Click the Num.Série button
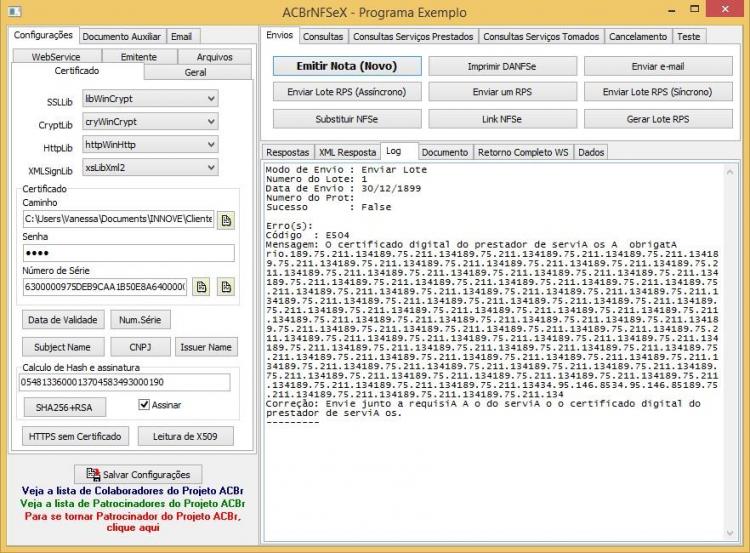 140,320
